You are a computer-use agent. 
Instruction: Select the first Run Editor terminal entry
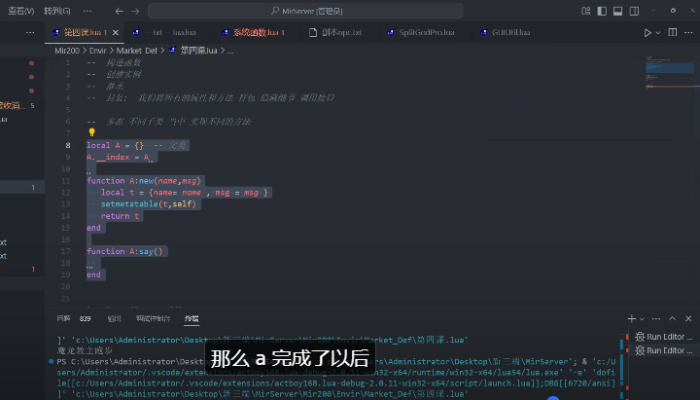click(663, 337)
